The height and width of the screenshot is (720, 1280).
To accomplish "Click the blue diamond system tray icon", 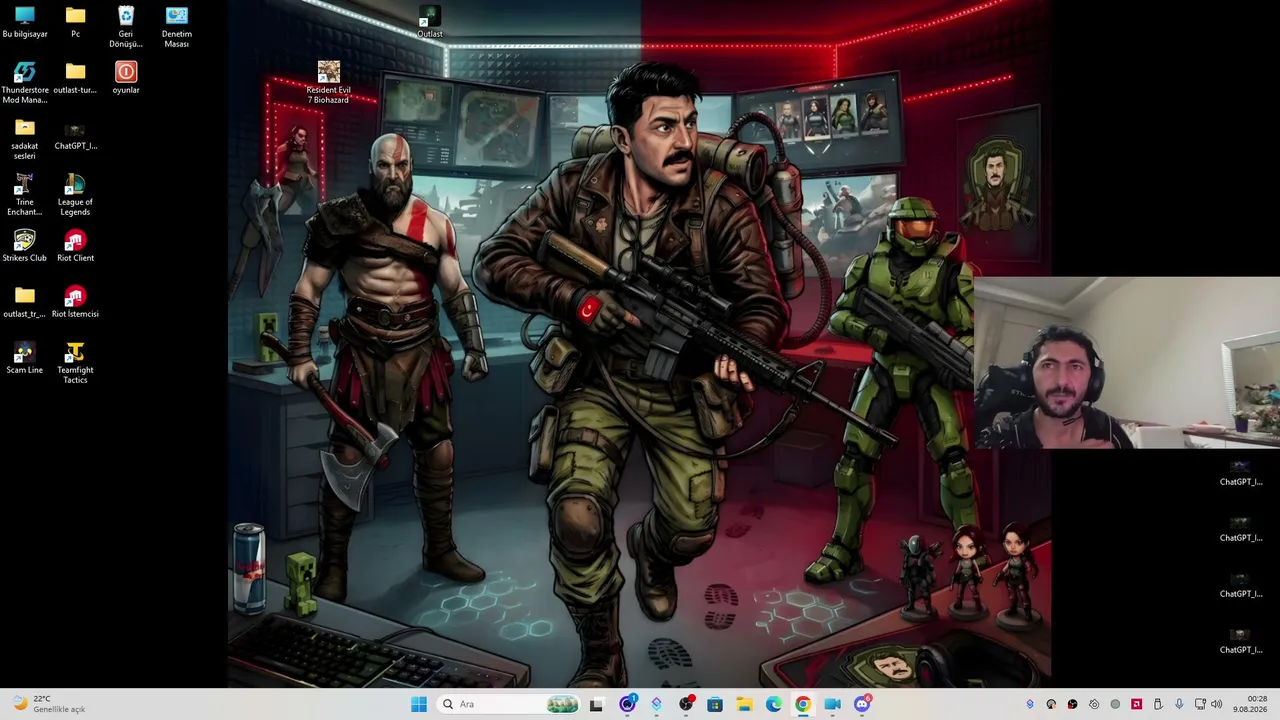I will [1030, 704].
